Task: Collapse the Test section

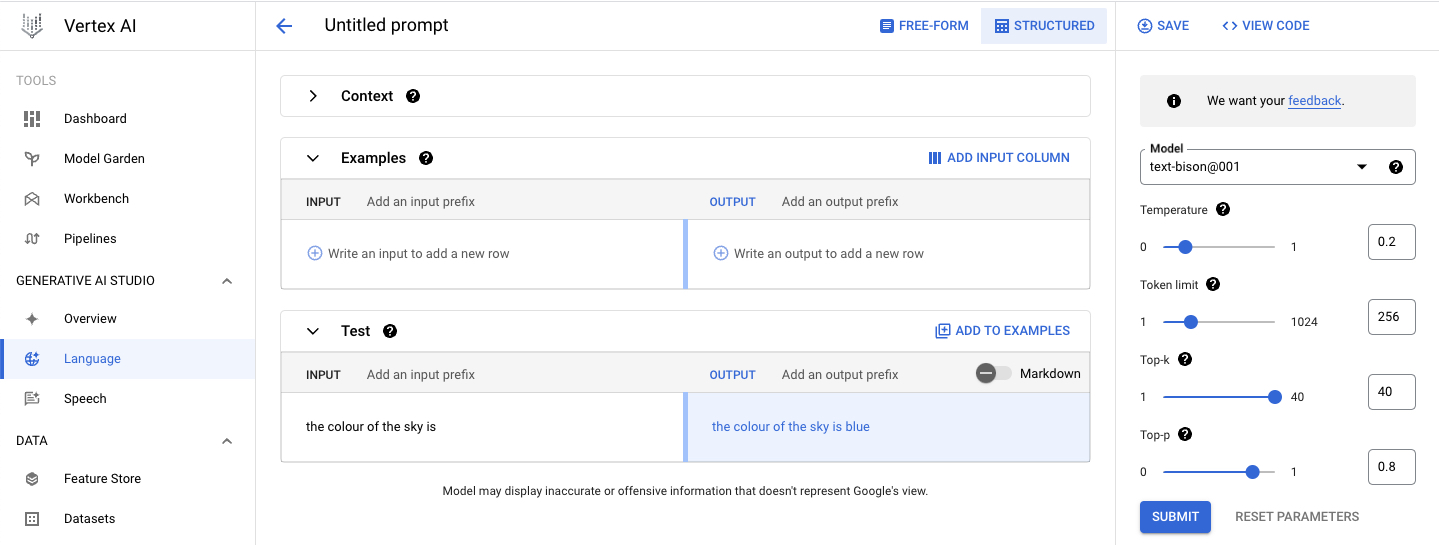Action: coord(313,331)
